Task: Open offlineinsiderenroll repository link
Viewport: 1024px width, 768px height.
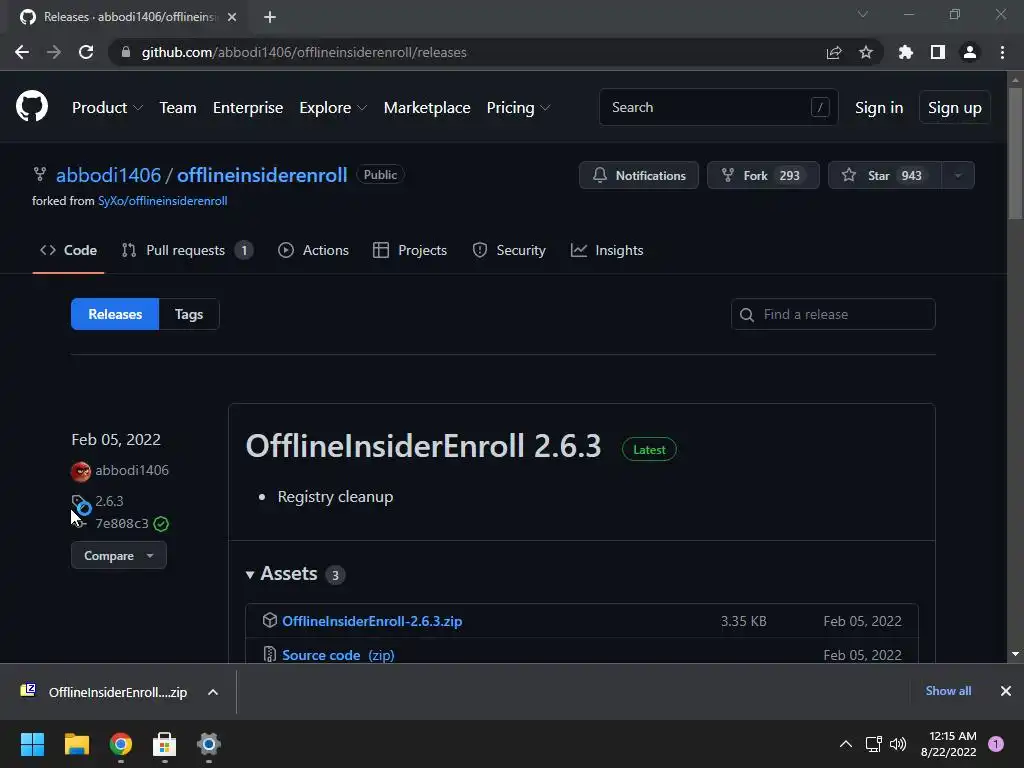Action: click(262, 175)
